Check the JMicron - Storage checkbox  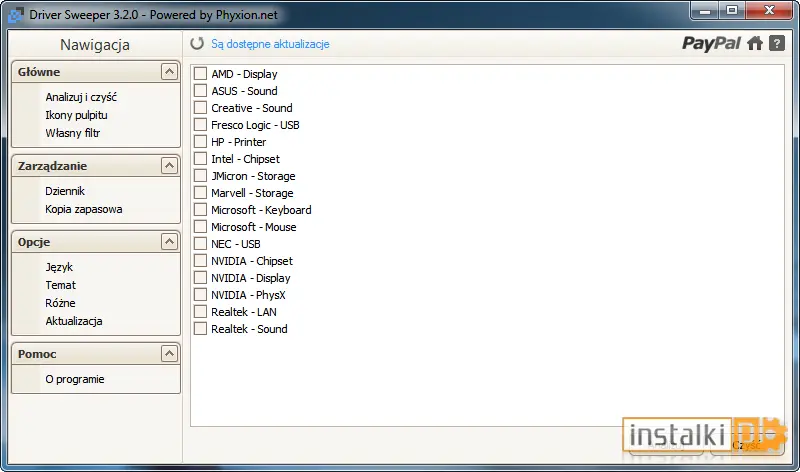click(201, 176)
